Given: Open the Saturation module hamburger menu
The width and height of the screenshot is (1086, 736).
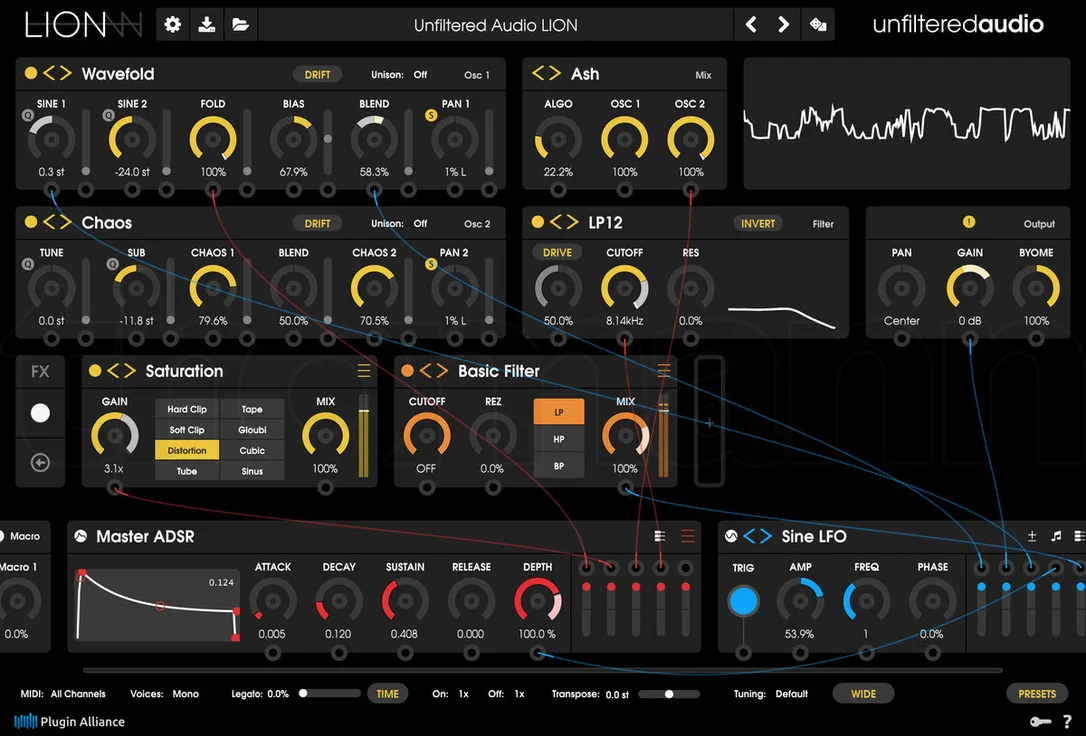Looking at the screenshot, I should [x=364, y=370].
